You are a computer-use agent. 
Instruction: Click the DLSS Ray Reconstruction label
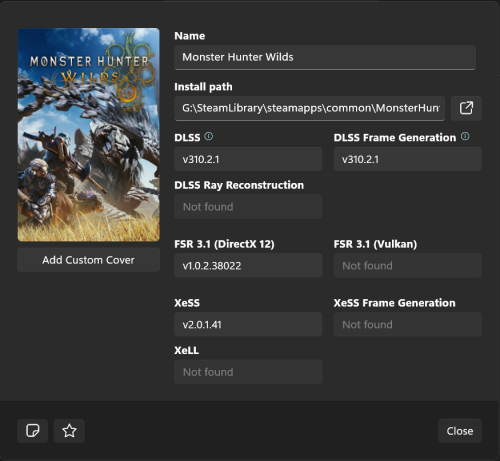(239, 185)
